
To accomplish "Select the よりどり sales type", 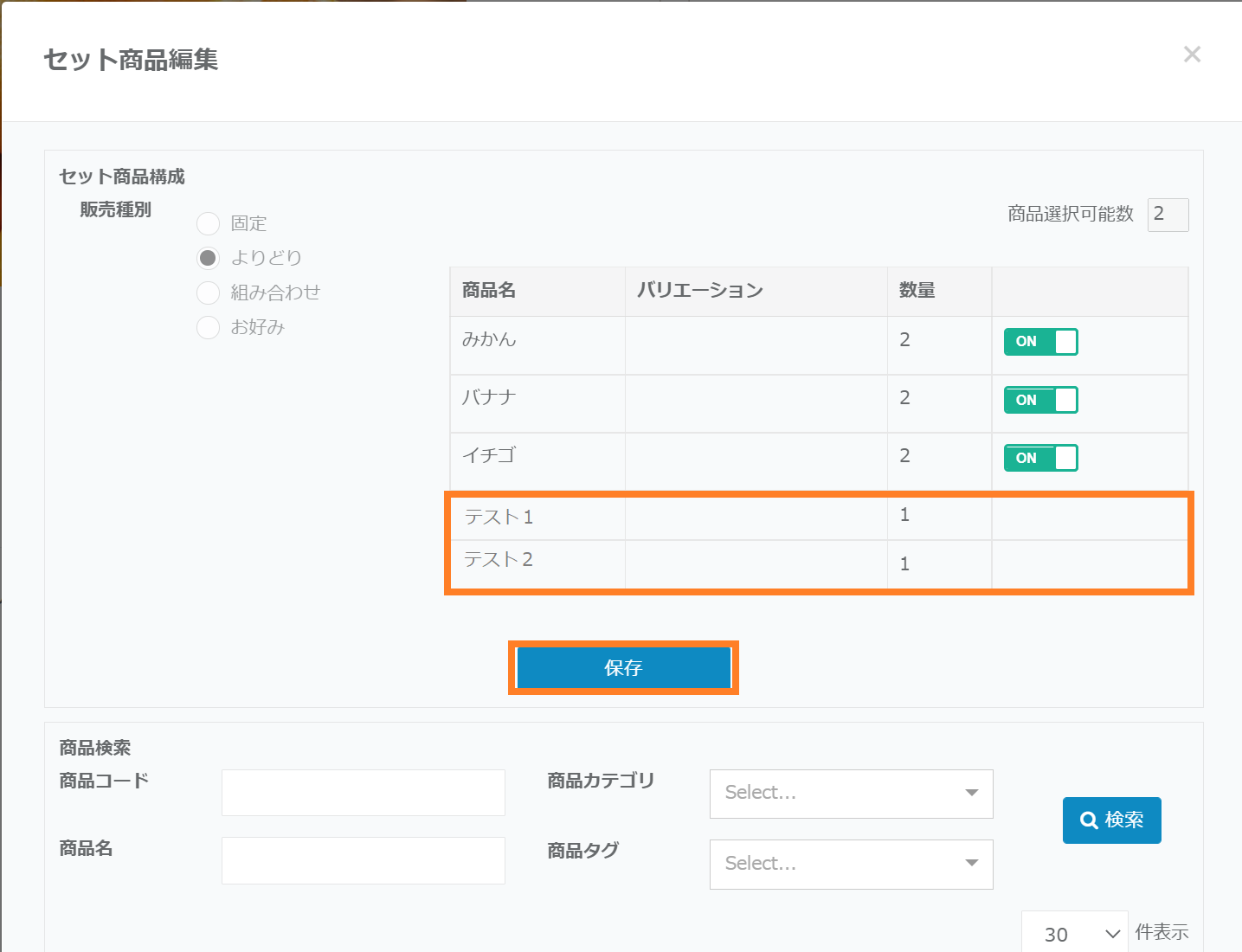I will (x=209, y=258).
